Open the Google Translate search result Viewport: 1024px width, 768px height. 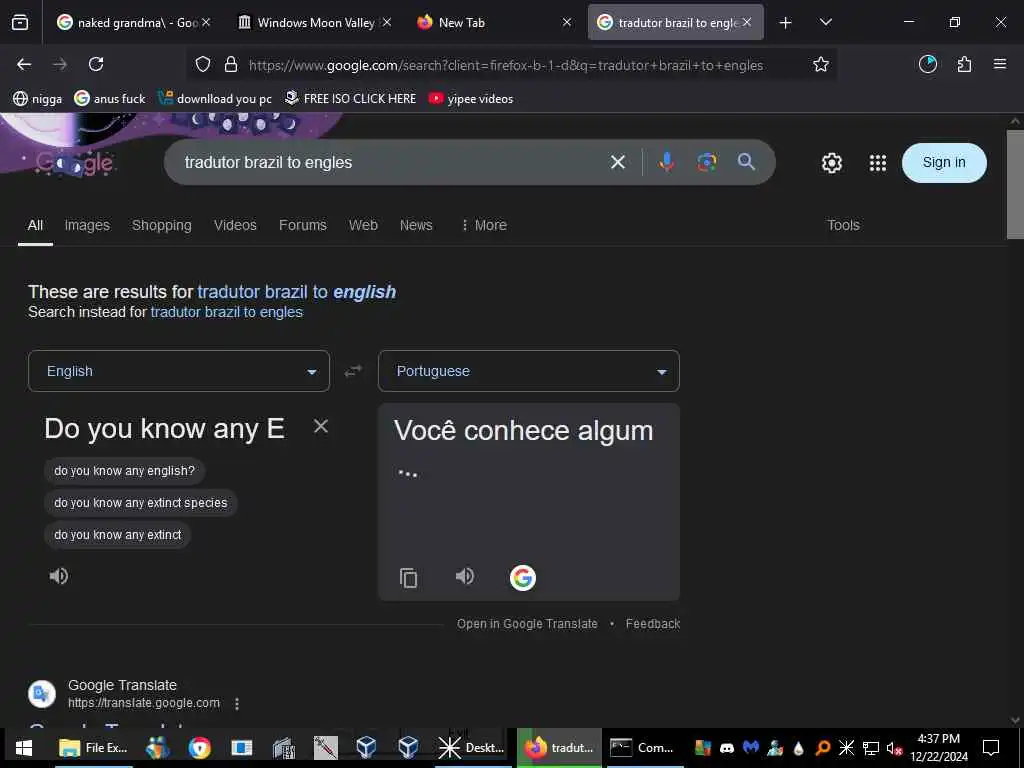[122, 685]
